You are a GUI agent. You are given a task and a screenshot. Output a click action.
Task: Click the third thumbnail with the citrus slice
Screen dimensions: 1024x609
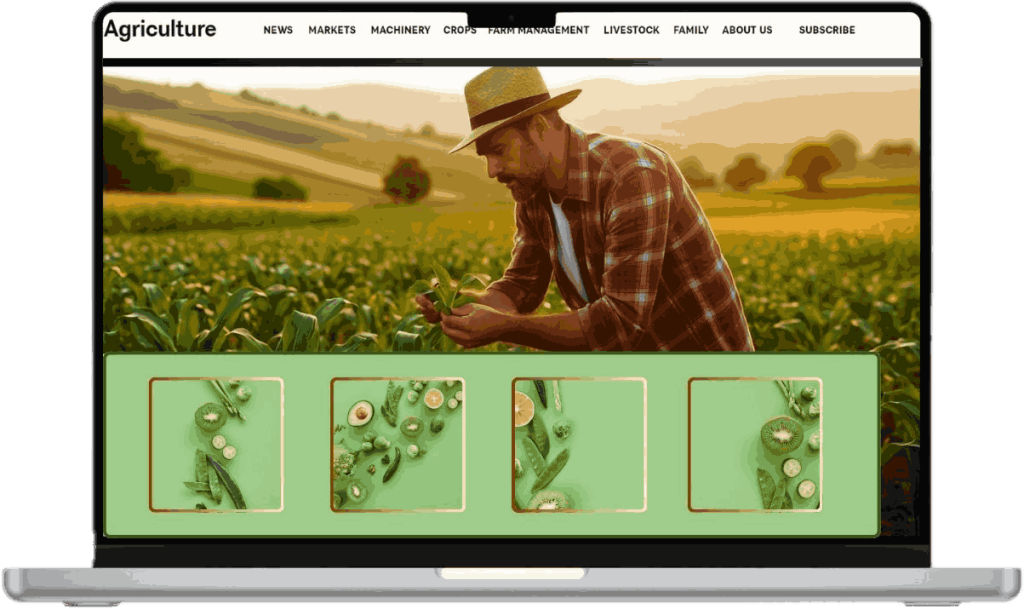coord(579,444)
